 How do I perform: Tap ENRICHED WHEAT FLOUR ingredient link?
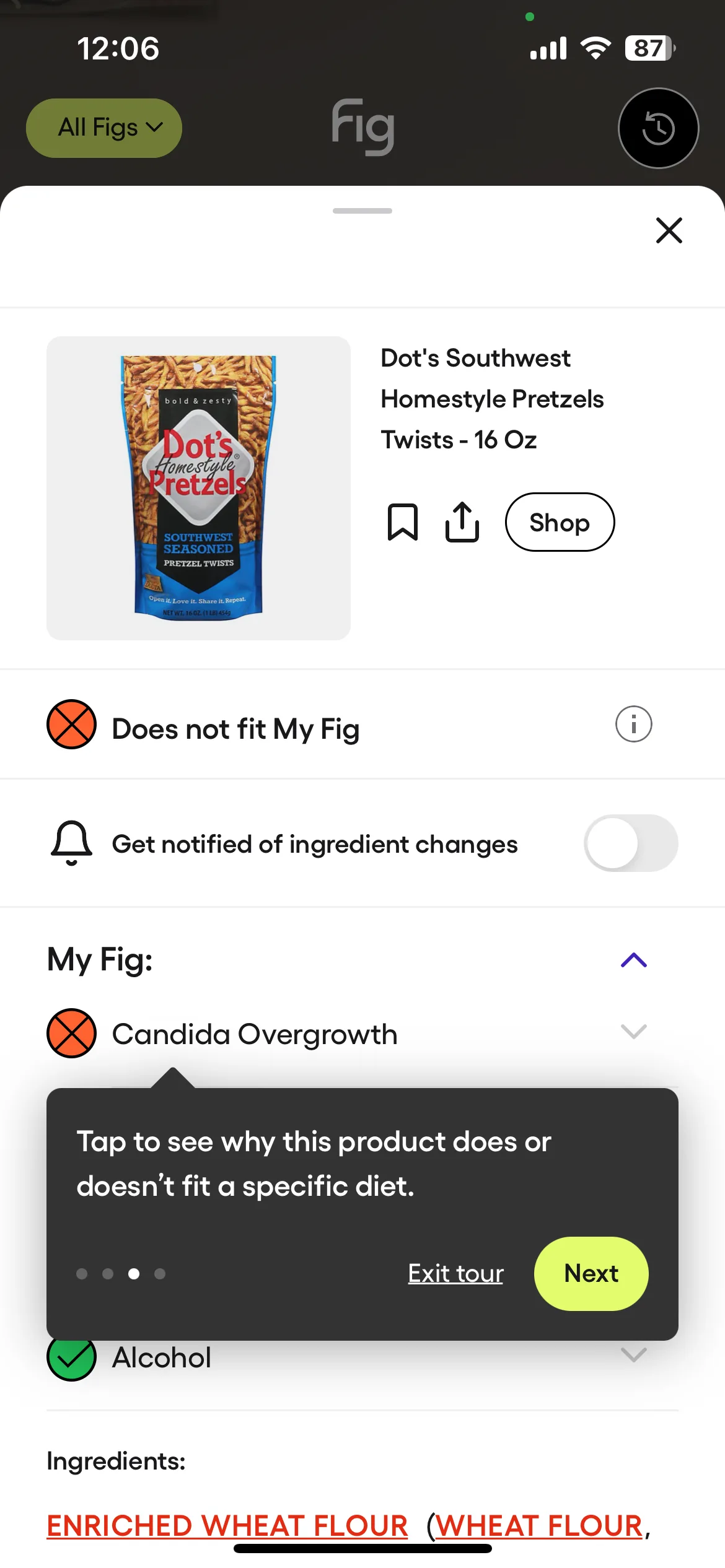tap(227, 1525)
